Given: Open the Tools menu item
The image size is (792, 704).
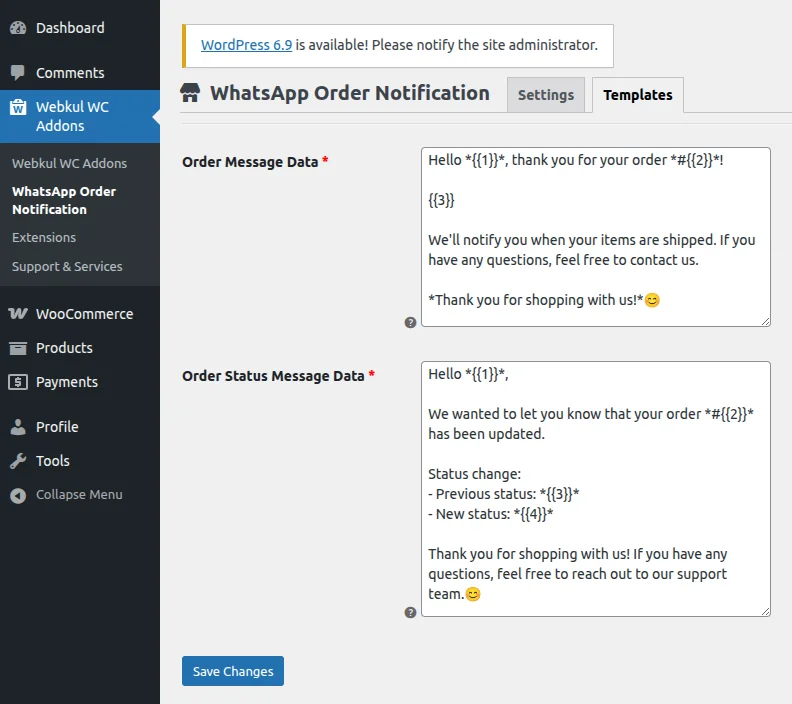Looking at the screenshot, I should [x=80, y=461].
